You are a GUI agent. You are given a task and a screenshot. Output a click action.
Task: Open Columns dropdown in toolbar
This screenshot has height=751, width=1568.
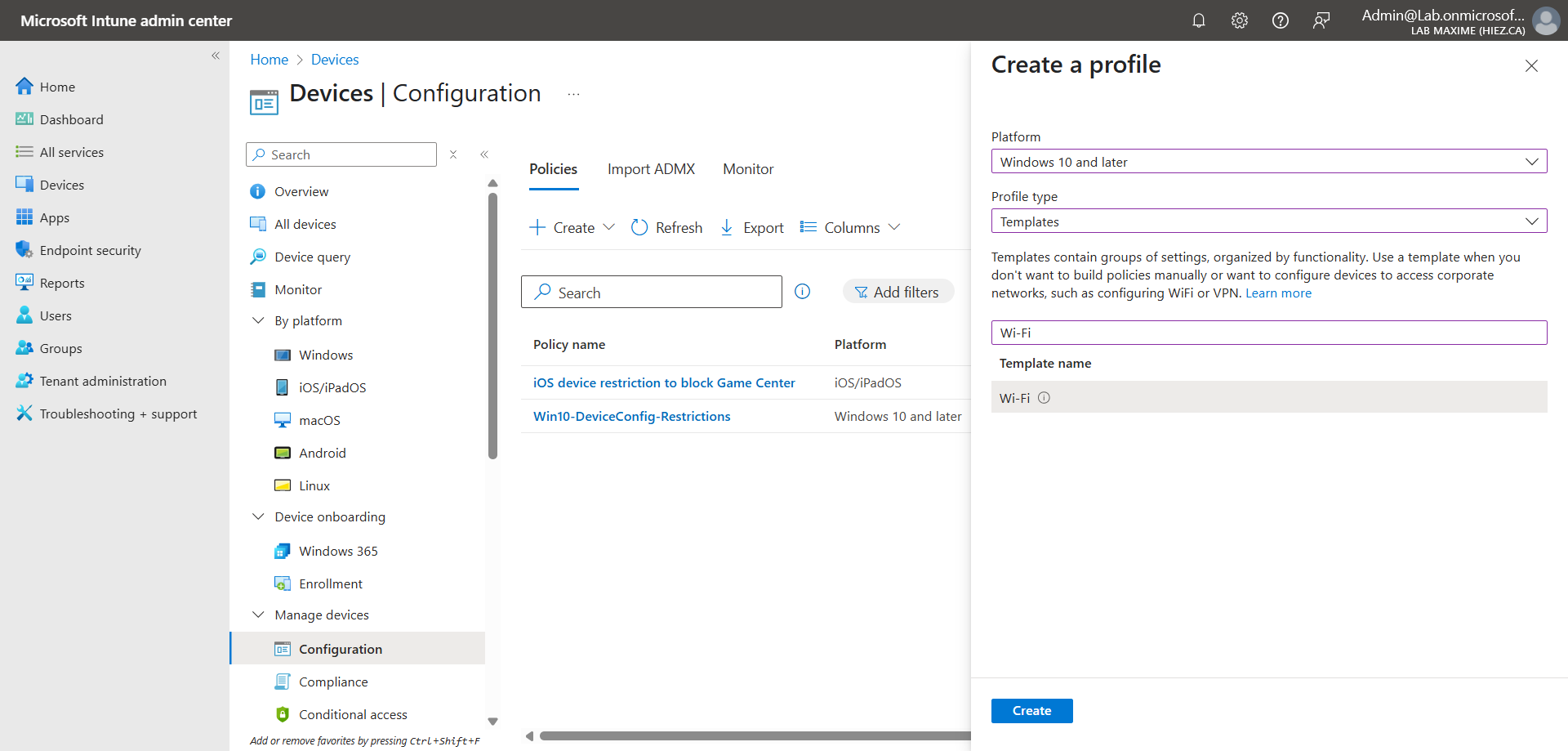click(850, 228)
